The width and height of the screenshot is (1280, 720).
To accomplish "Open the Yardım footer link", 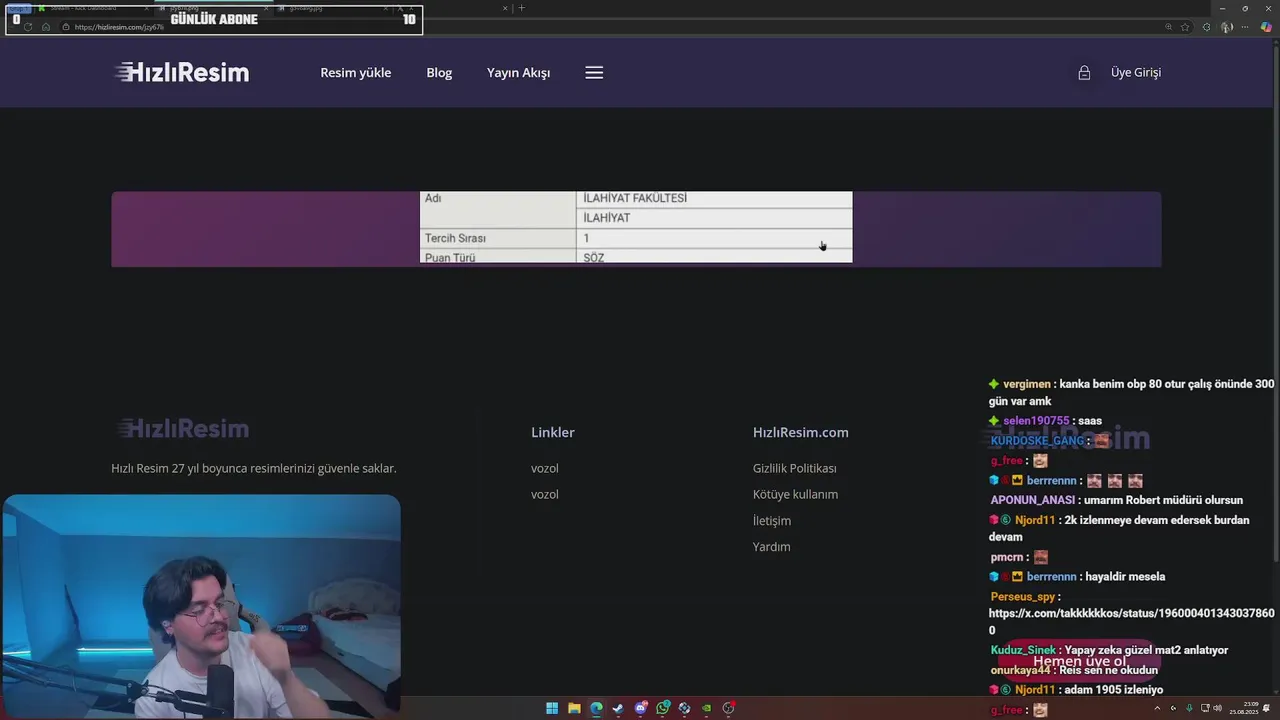I will (771, 546).
